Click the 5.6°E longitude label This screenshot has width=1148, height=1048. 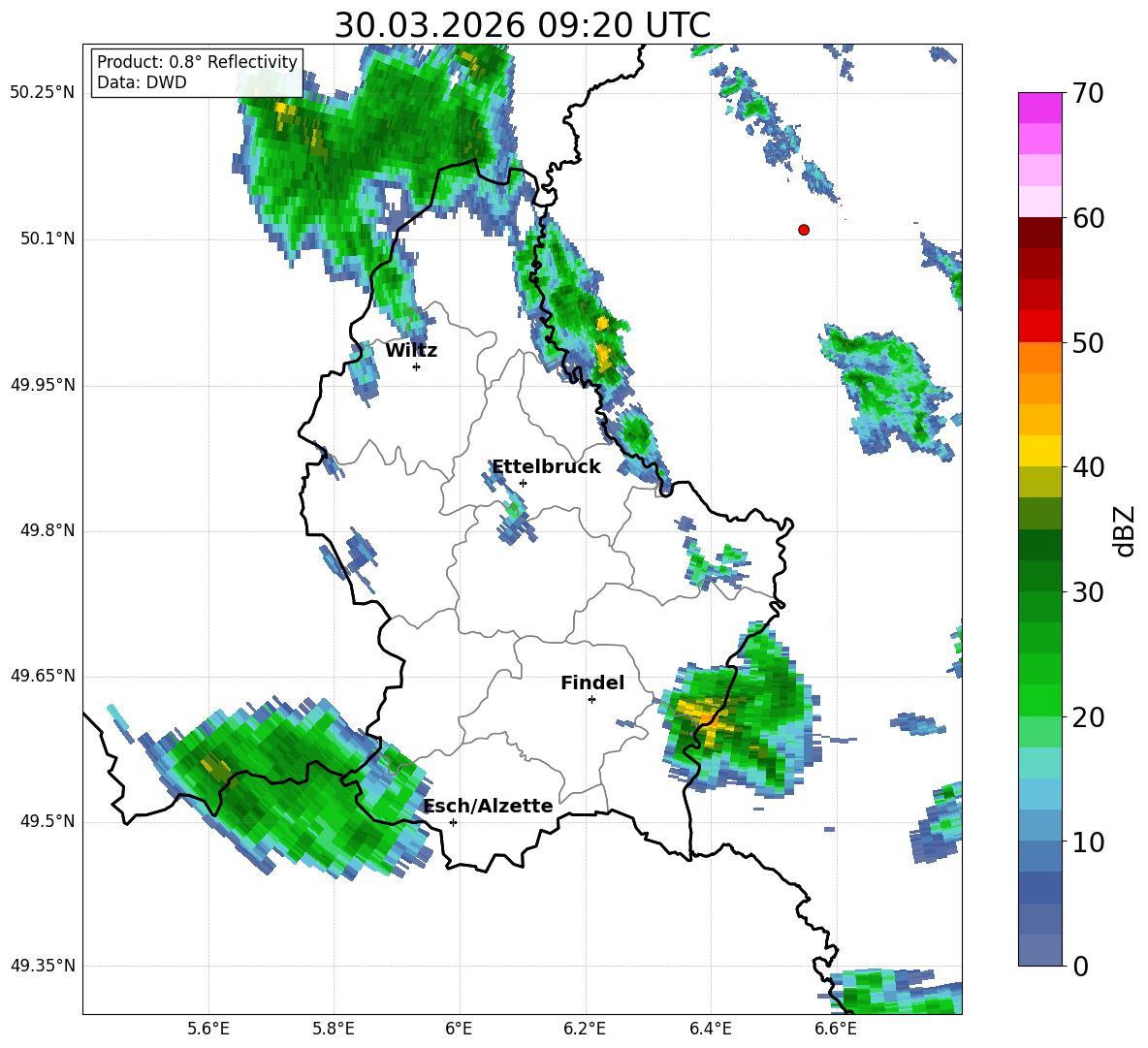pos(208,1029)
